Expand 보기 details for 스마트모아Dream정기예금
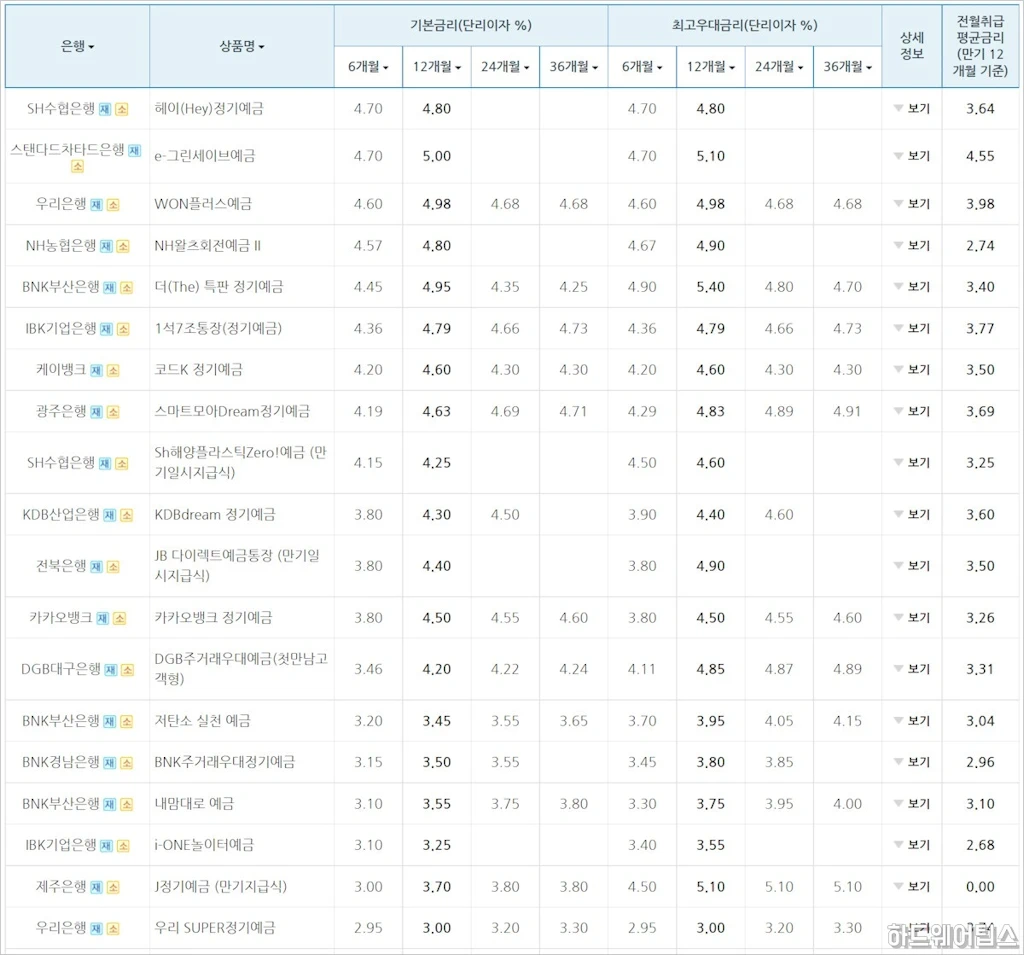Viewport: 1024px width, 955px height. [x=912, y=411]
